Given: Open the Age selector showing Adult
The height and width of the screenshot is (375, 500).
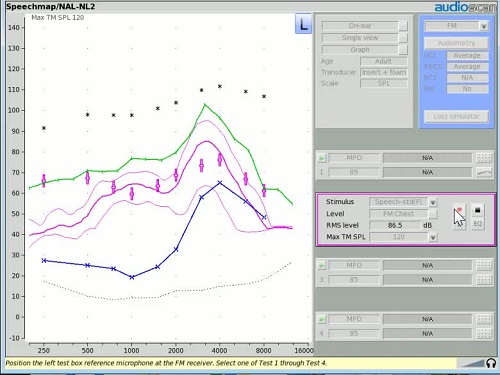Looking at the screenshot, I should coord(384,61).
